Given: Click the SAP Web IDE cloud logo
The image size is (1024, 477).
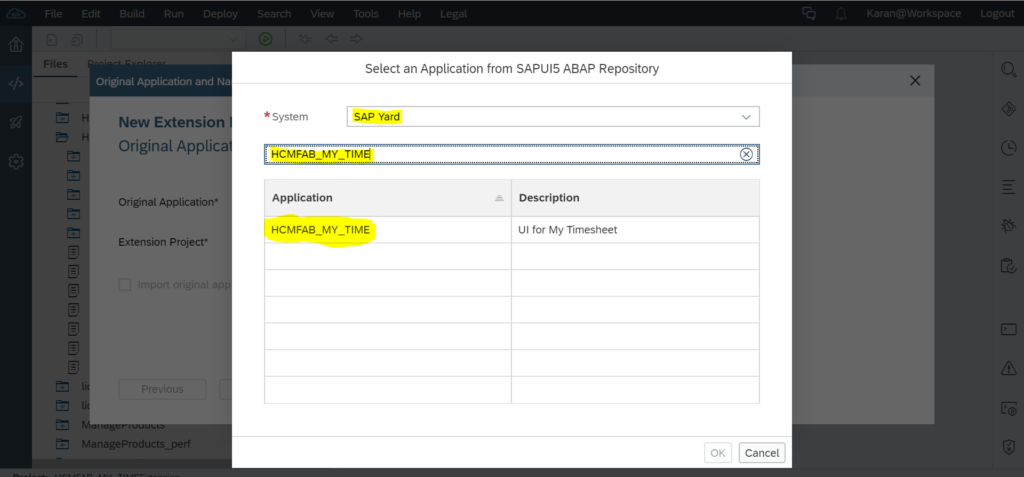Looking at the screenshot, I should coord(16,13).
